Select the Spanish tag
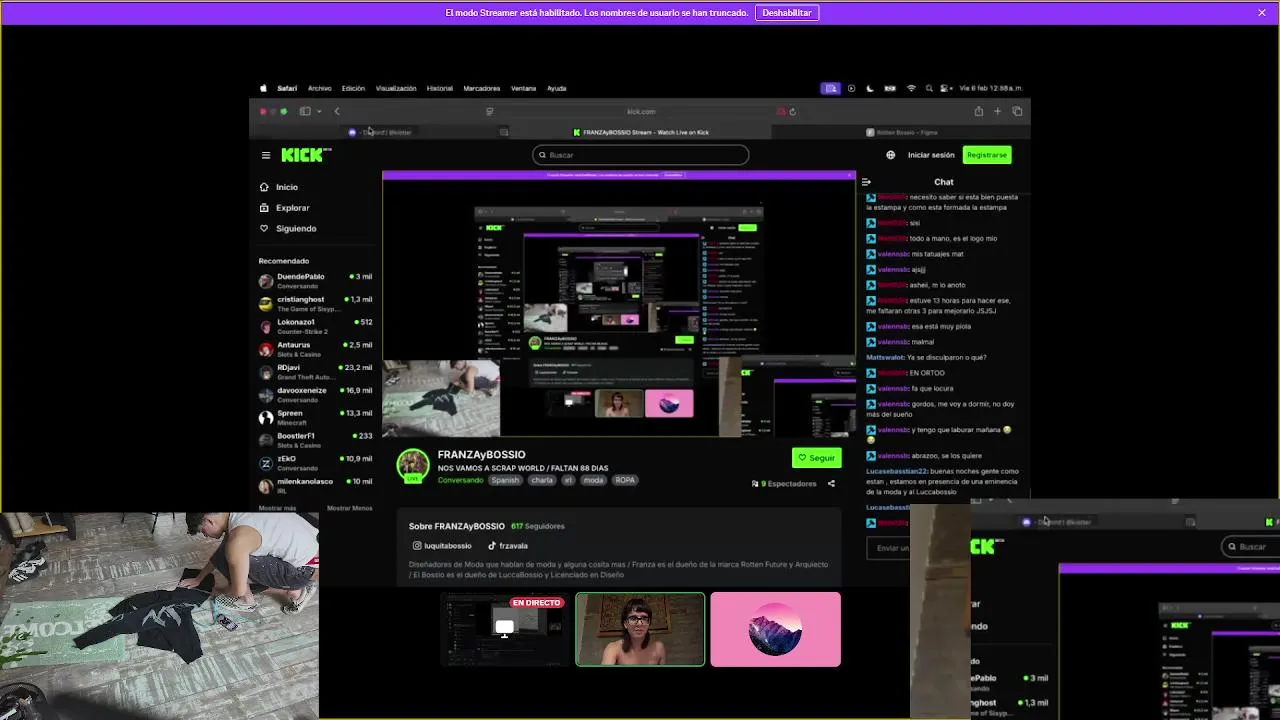The height and width of the screenshot is (720, 1280). coord(505,480)
